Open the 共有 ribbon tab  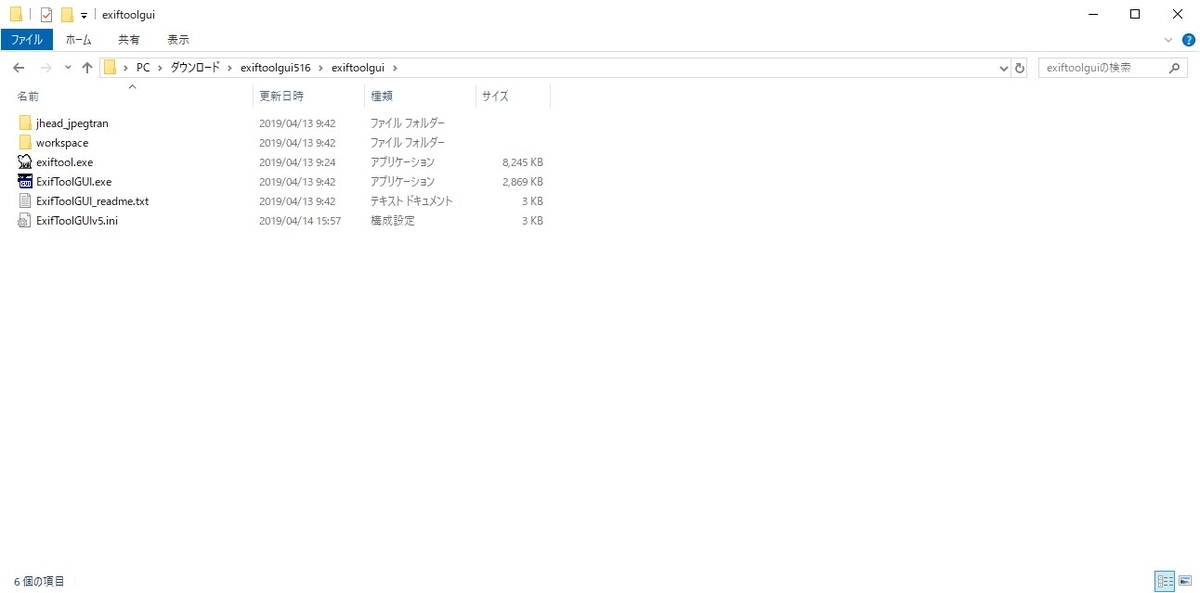[129, 40]
